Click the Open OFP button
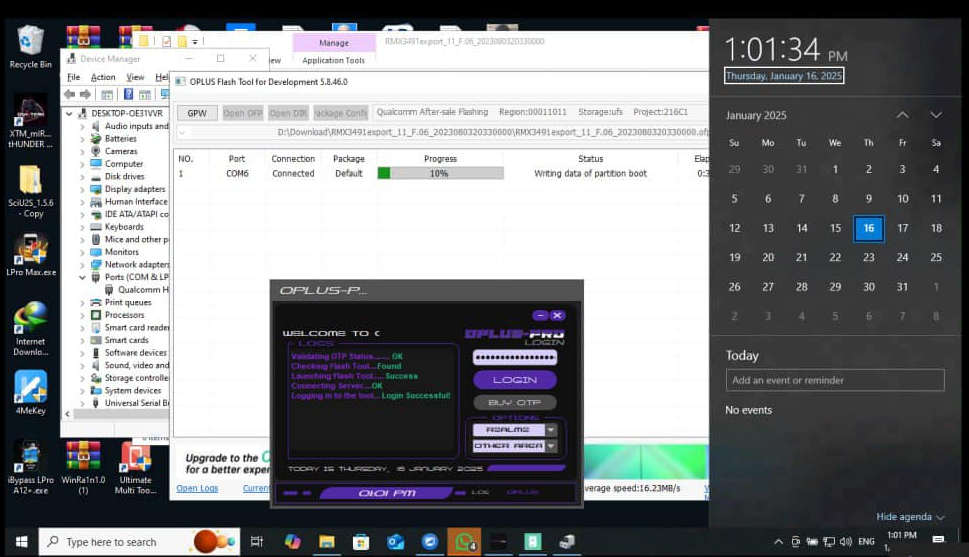 point(242,113)
